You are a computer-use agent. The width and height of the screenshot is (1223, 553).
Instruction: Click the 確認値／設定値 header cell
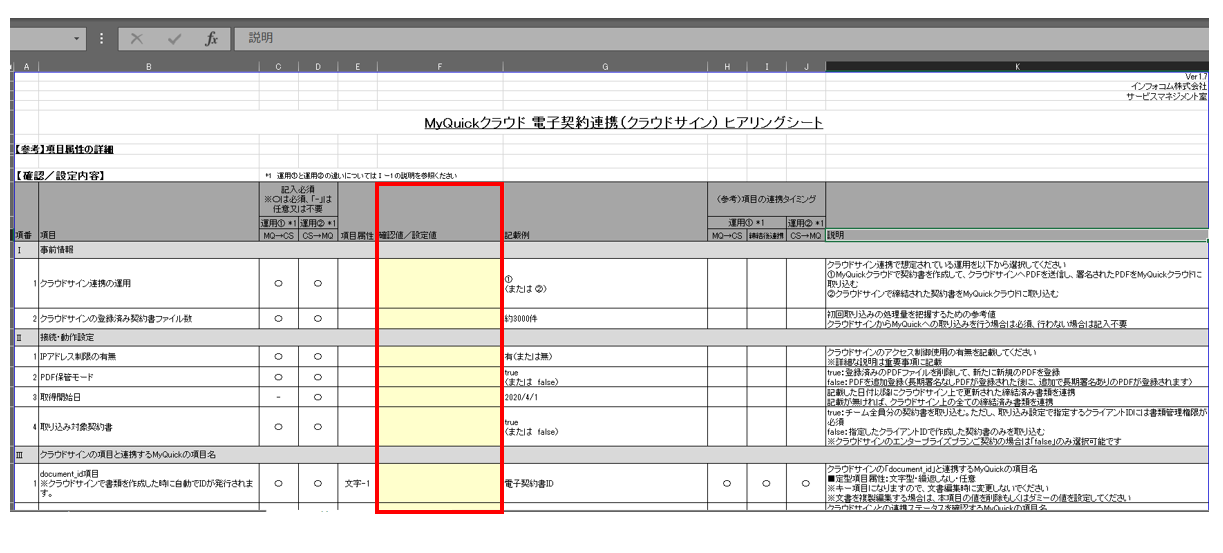pos(439,235)
